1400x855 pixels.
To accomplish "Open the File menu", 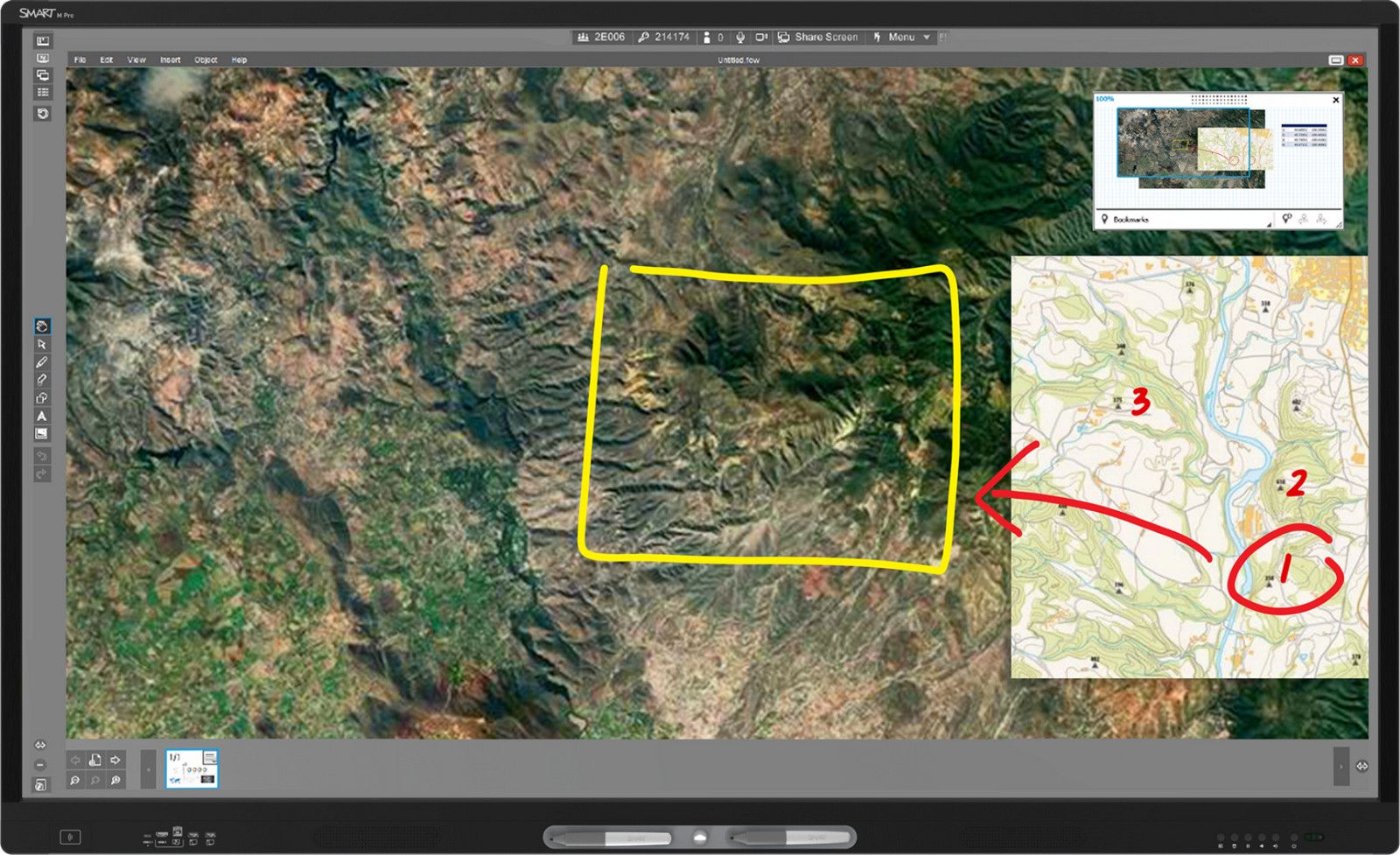I will 80,60.
